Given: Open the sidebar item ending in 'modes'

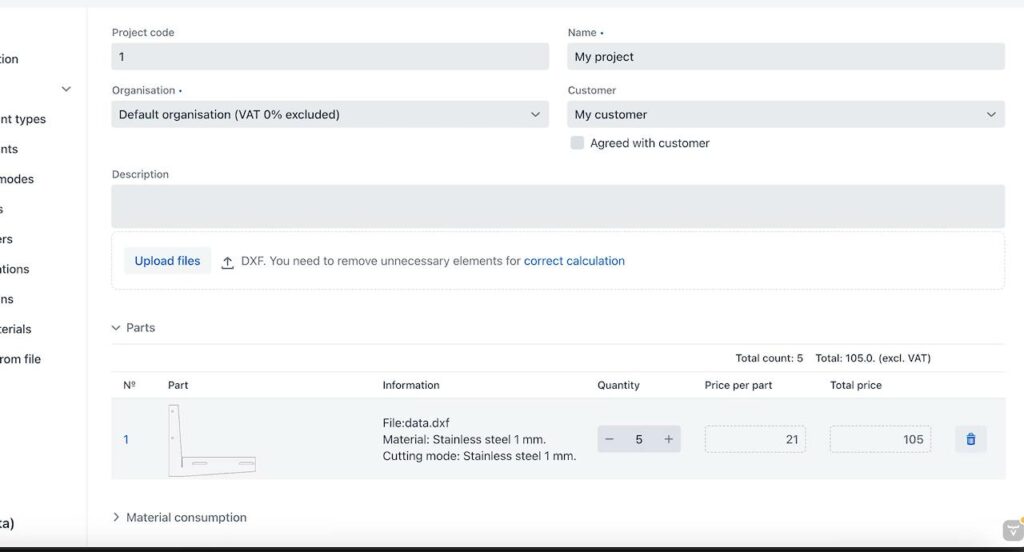Looking at the screenshot, I should 17,179.
